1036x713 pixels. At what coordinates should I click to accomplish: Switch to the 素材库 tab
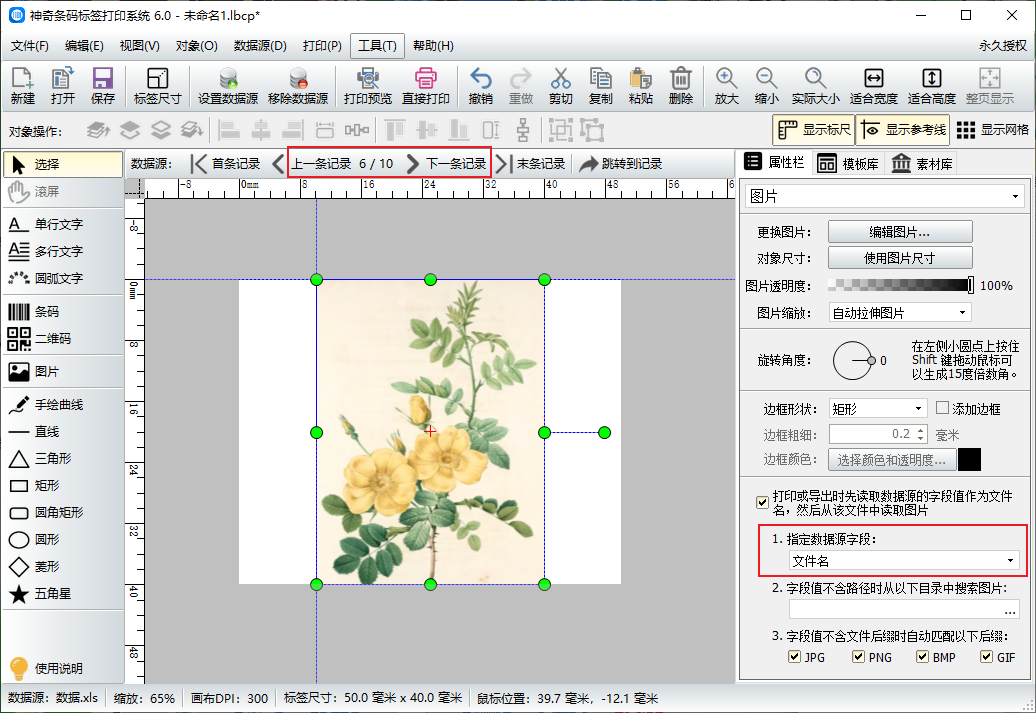click(922, 163)
